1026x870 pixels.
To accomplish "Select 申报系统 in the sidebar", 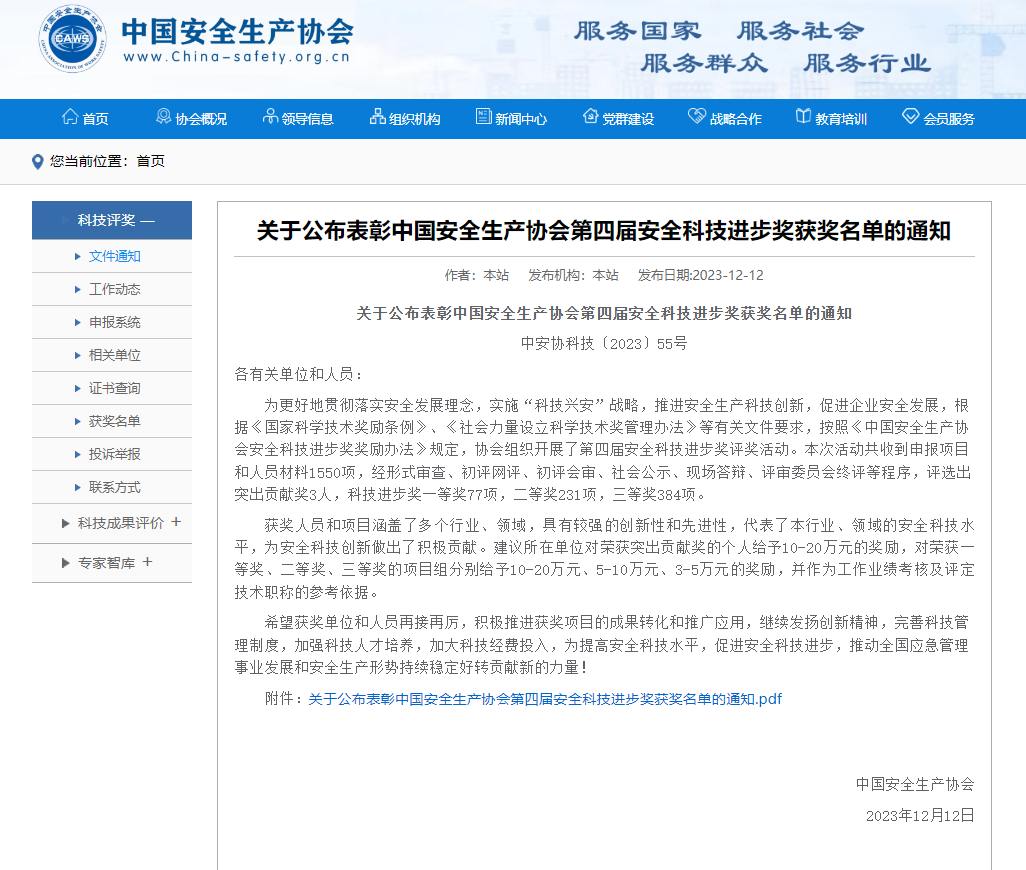I will [x=115, y=322].
